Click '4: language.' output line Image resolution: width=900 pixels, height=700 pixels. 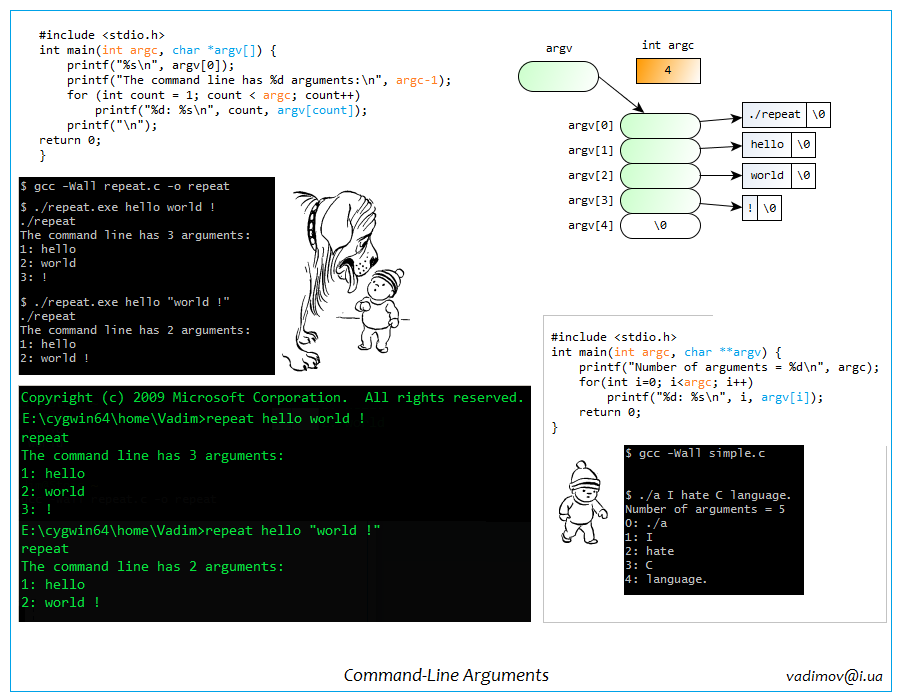click(666, 580)
